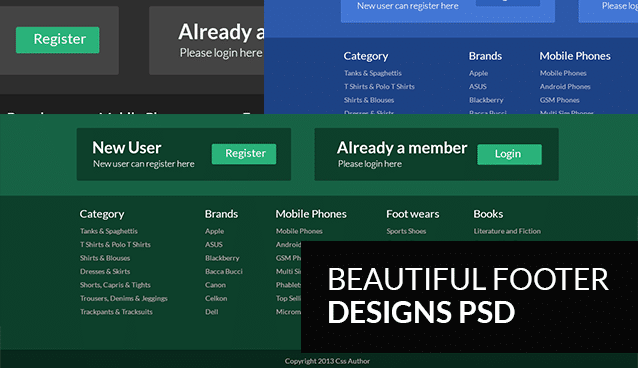Select the Apple brand link in green footer

pyautogui.click(x=214, y=231)
